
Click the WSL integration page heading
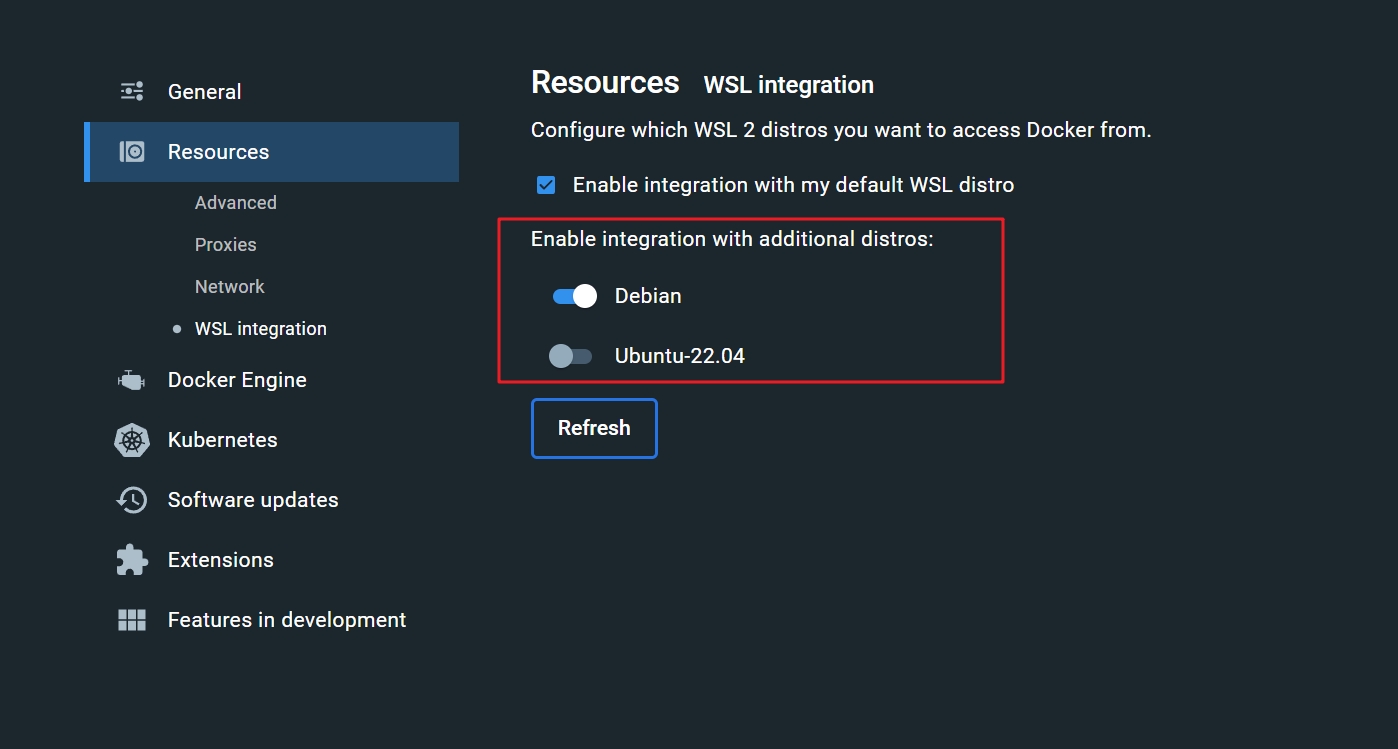point(789,85)
